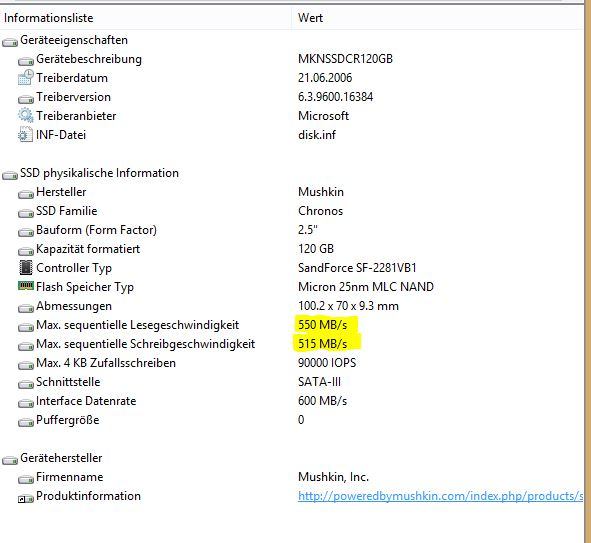Select the form factor value 2.5"
Image resolution: width=591 pixels, height=543 pixels.
pos(308,229)
